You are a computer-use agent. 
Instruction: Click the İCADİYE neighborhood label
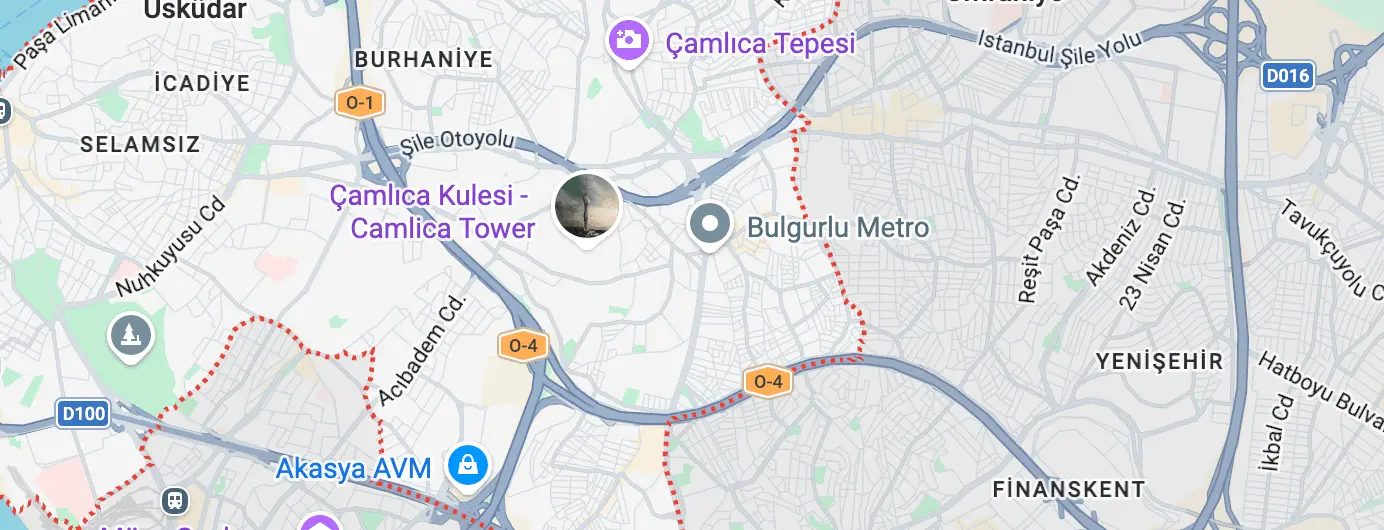(x=203, y=83)
